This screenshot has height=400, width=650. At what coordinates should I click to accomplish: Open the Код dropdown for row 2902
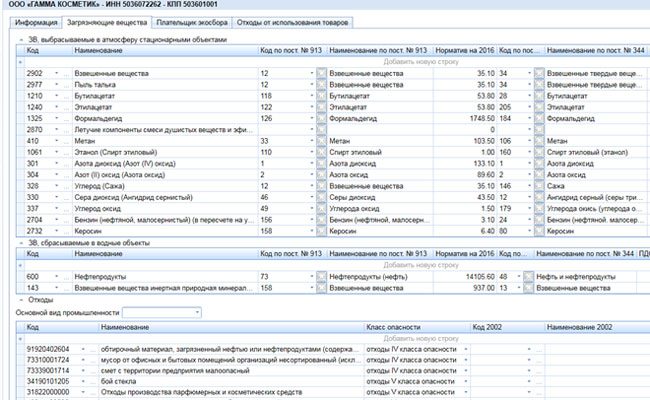(x=56, y=73)
